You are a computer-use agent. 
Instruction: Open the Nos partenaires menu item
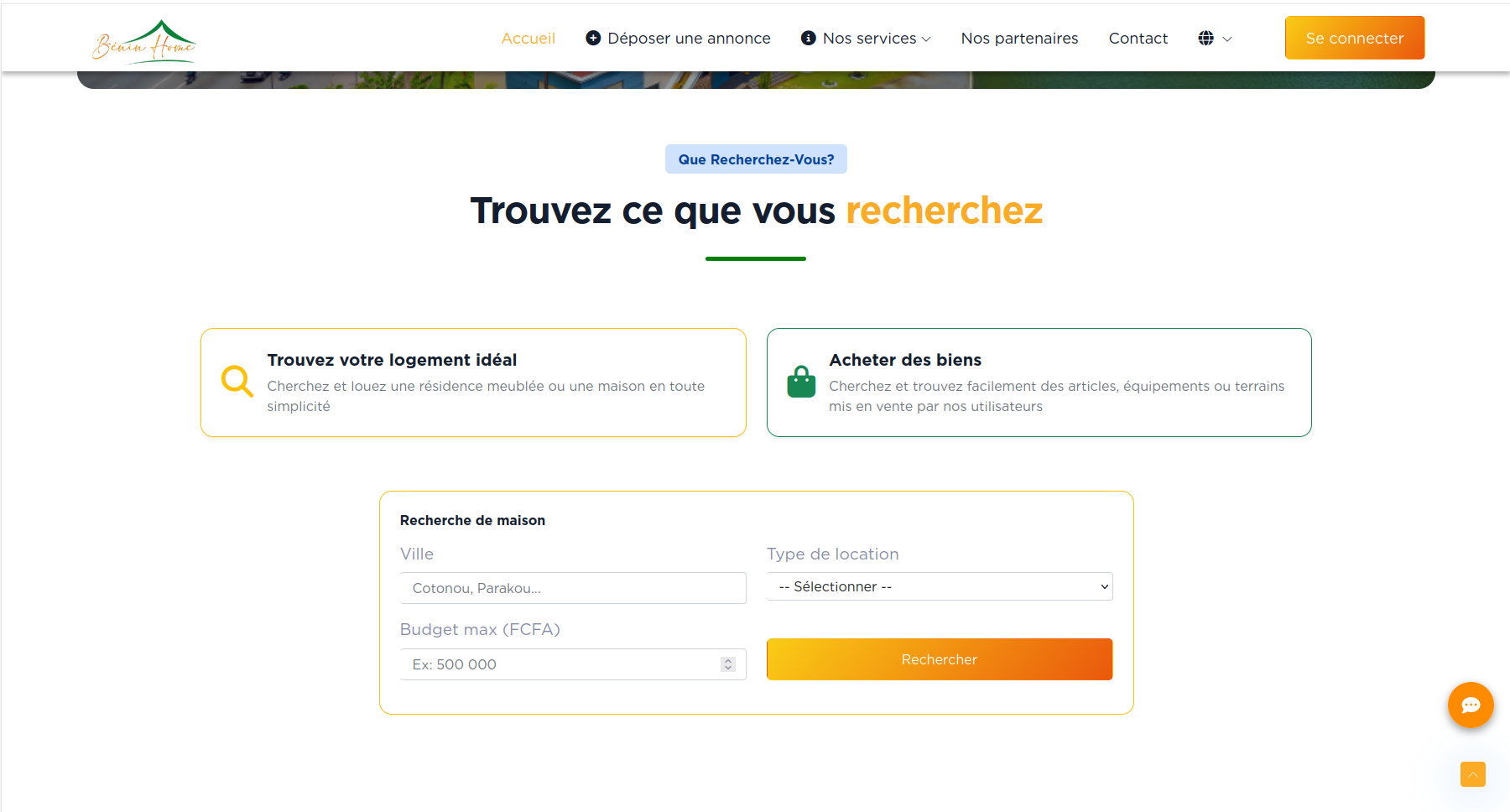[1019, 38]
